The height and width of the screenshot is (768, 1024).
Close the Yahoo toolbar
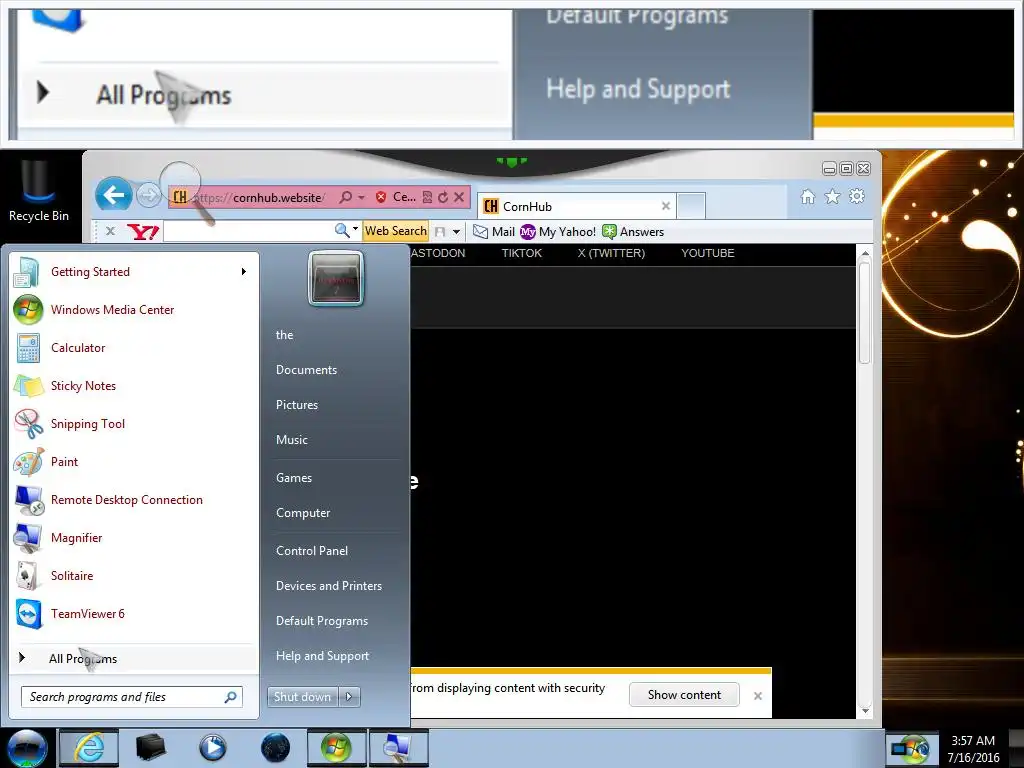point(110,231)
